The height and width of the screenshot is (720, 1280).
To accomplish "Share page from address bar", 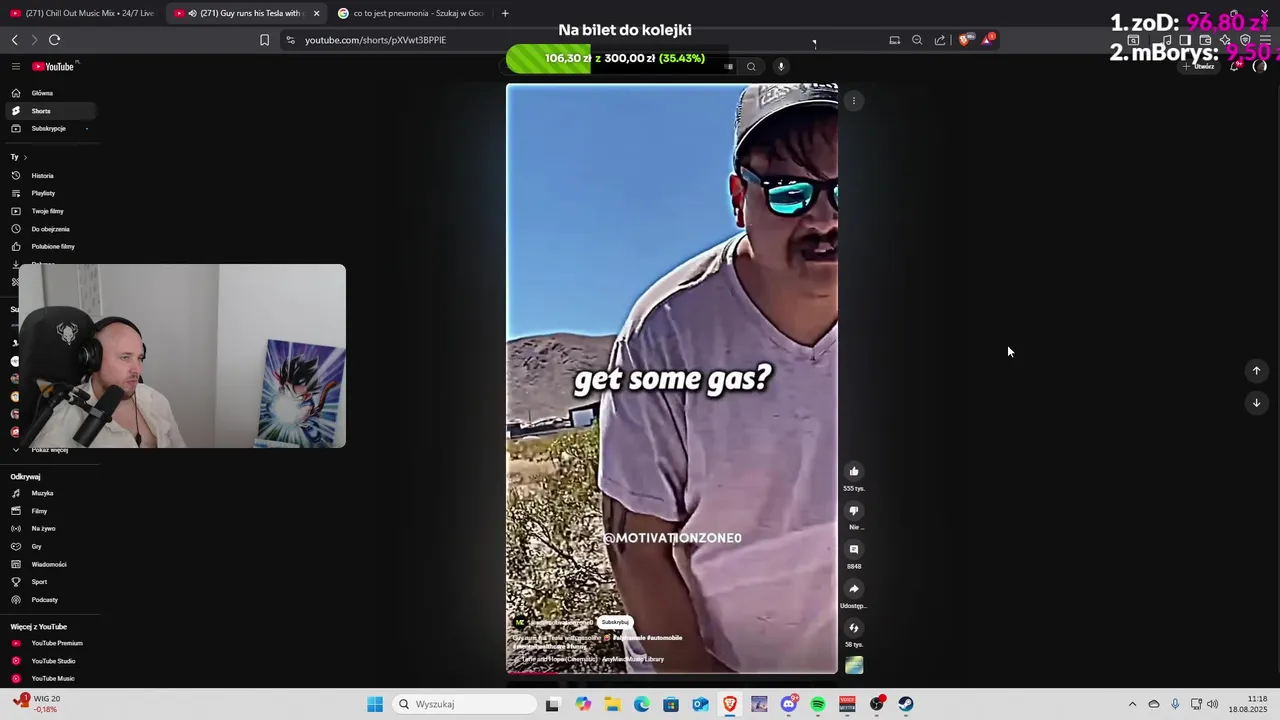I will (940, 40).
